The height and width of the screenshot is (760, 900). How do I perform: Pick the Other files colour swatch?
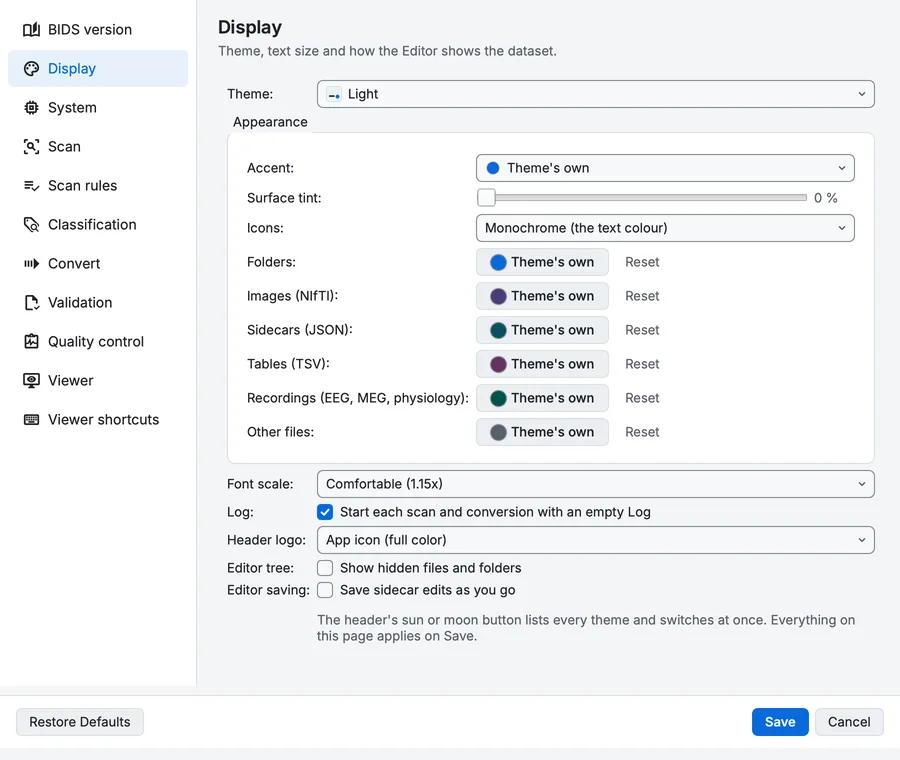pos(542,432)
